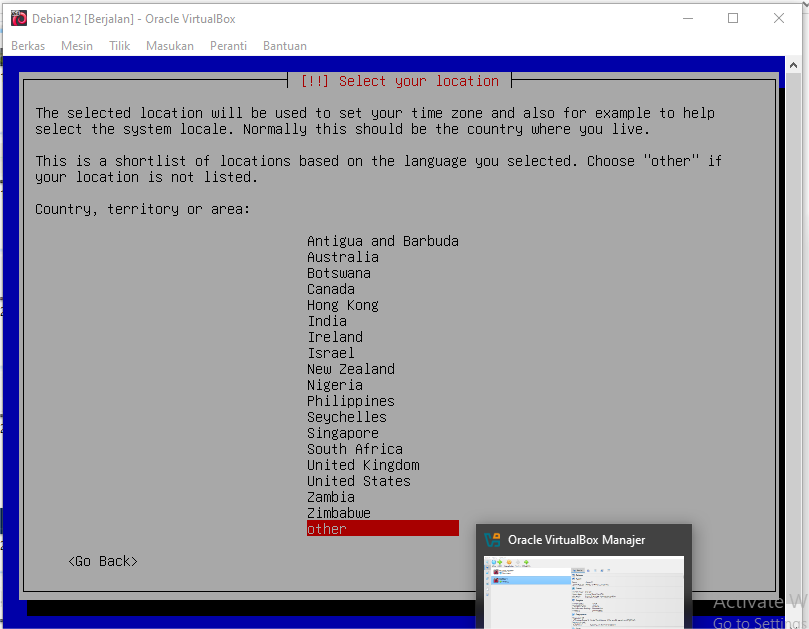Image resolution: width=809 pixels, height=629 pixels.
Task: Open the Berkas menu
Action: coord(28,46)
